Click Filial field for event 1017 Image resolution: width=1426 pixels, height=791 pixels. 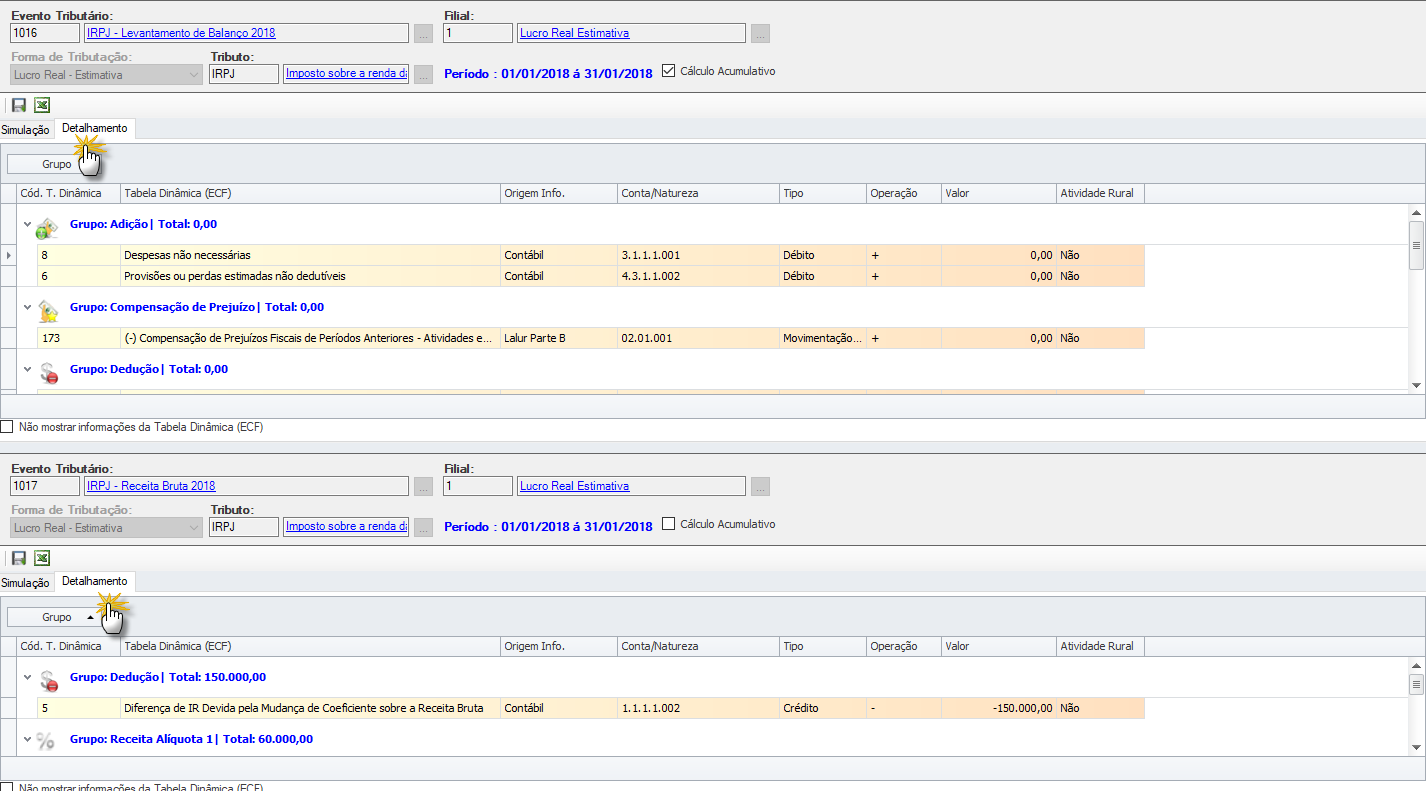click(x=478, y=486)
